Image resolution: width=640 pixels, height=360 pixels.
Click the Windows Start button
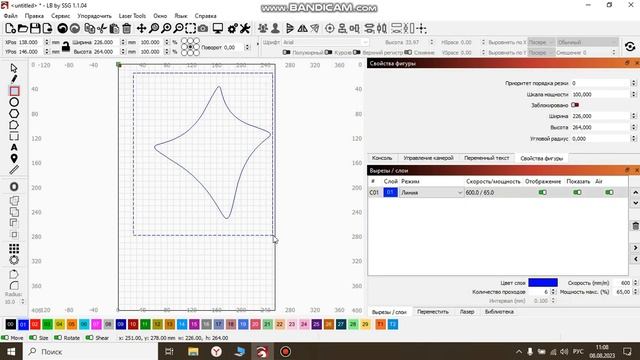coord(11,351)
